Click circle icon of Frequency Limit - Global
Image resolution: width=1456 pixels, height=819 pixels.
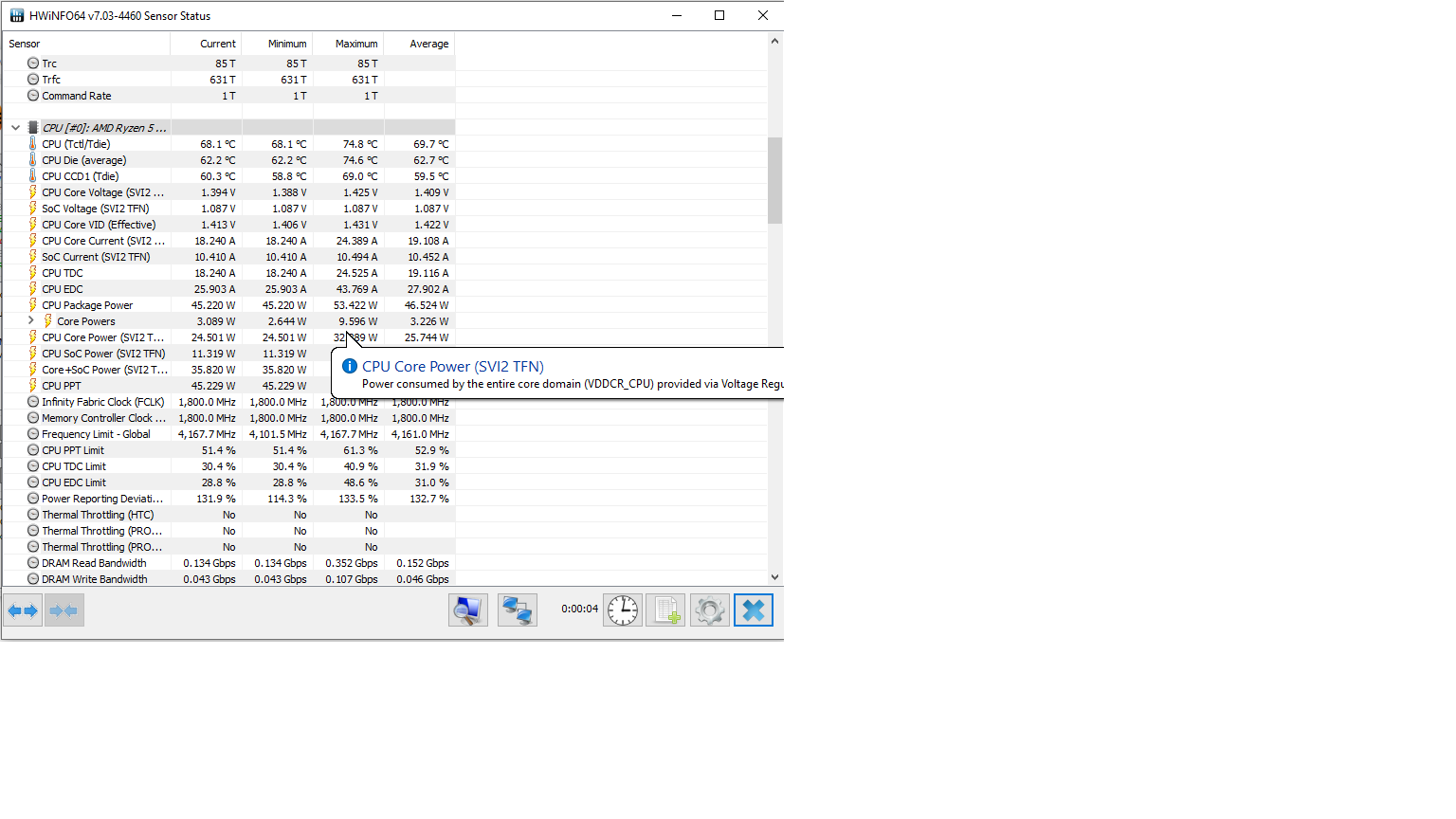click(x=33, y=434)
